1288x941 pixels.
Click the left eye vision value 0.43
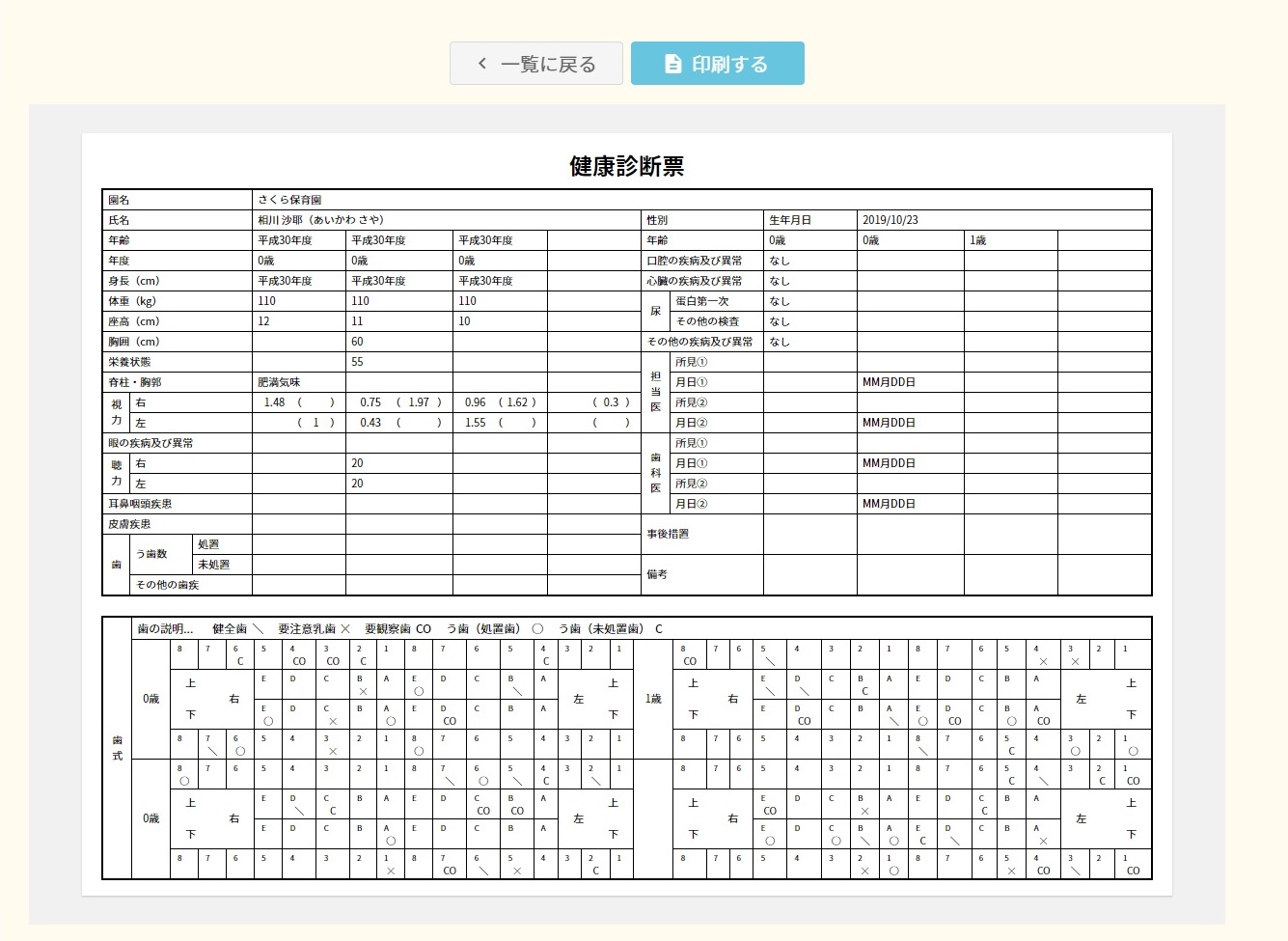(x=370, y=423)
